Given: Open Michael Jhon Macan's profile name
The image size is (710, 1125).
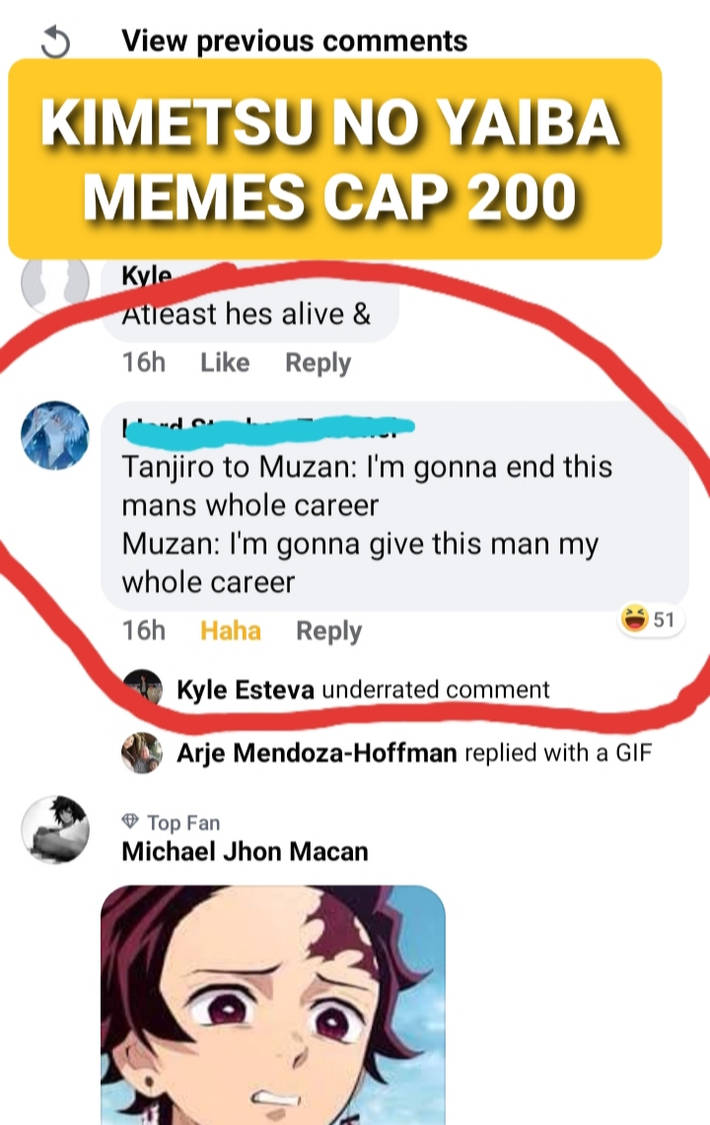Looking at the screenshot, I should 245,852.
